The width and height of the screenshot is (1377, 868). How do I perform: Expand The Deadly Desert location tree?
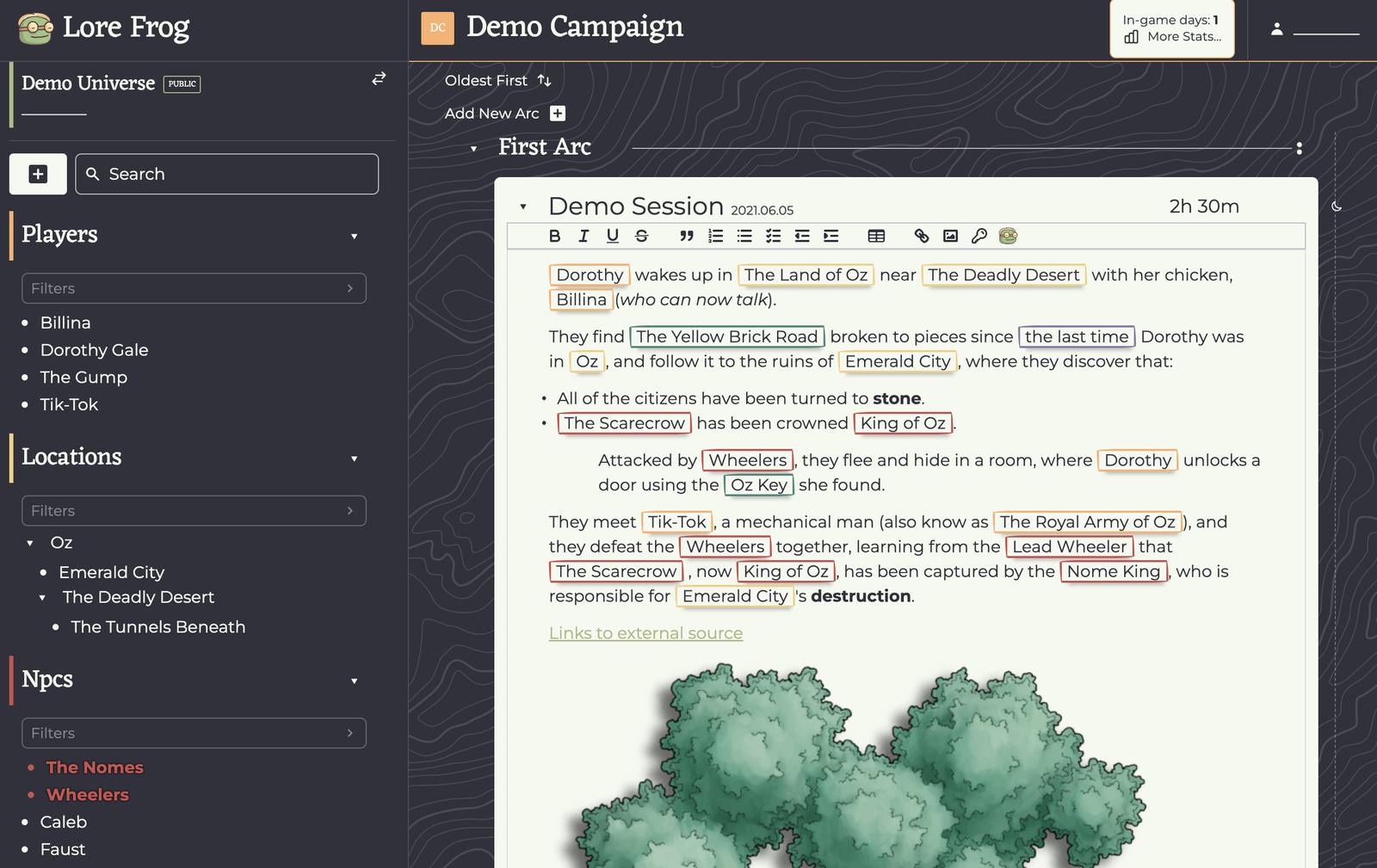(42, 597)
